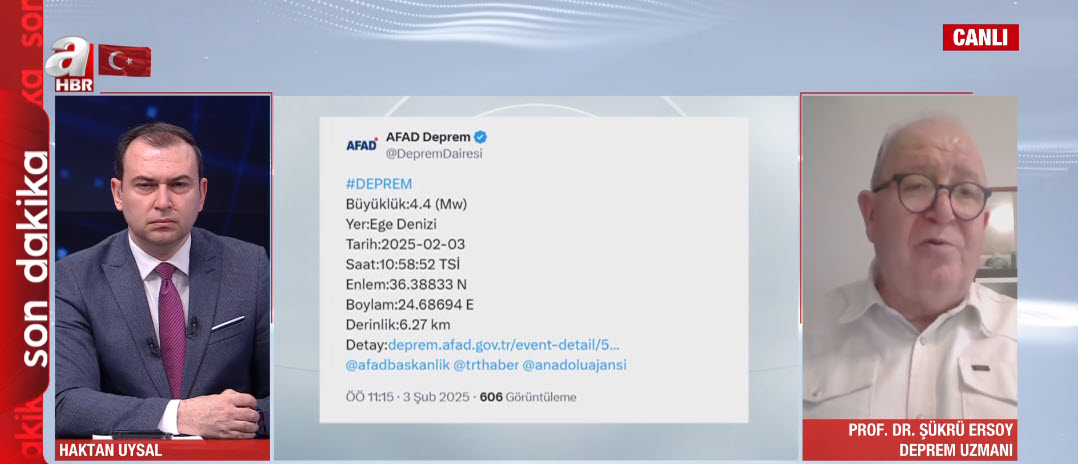The width and height of the screenshot is (1078, 464).
Task: Click the Büyüklük 4.4 (Mw) line
Action: point(407,204)
